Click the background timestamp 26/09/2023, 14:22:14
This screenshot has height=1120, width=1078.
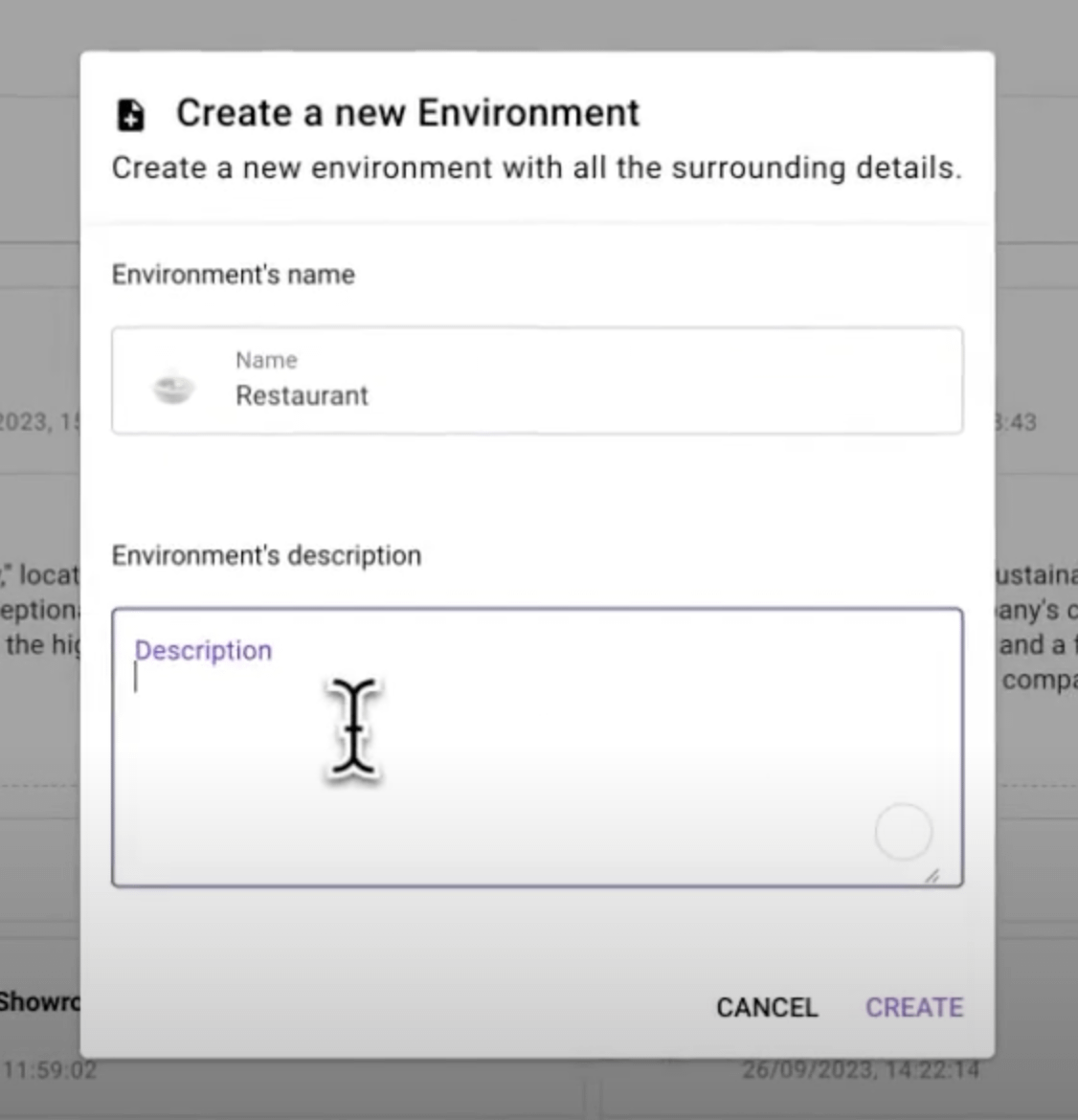tap(860, 1070)
